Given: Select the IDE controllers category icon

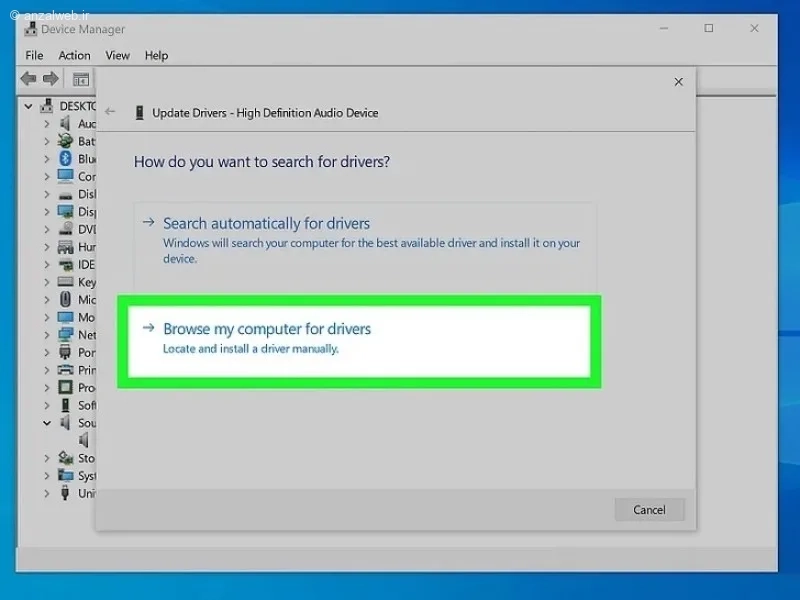Looking at the screenshot, I should pos(65,265).
